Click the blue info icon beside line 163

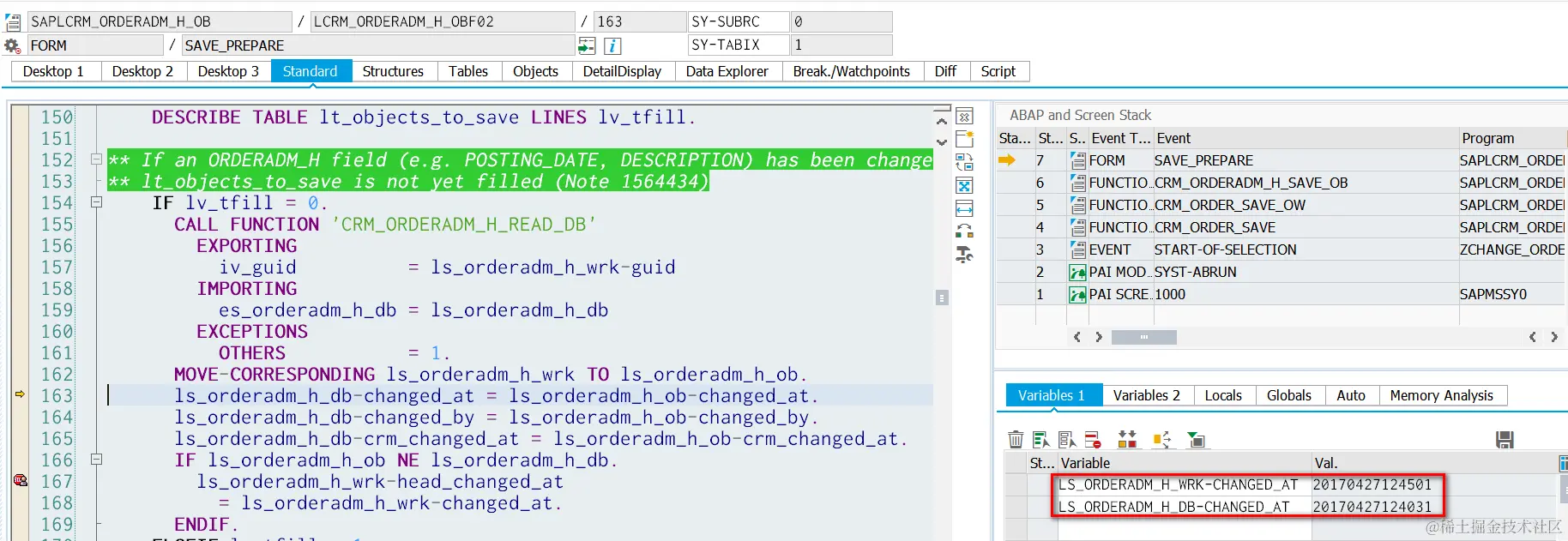612,45
